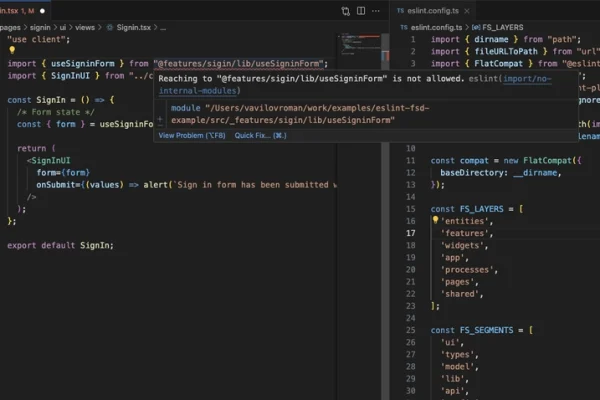
Task: Click line number 25 in the gutter
Action: click(x=411, y=330)
